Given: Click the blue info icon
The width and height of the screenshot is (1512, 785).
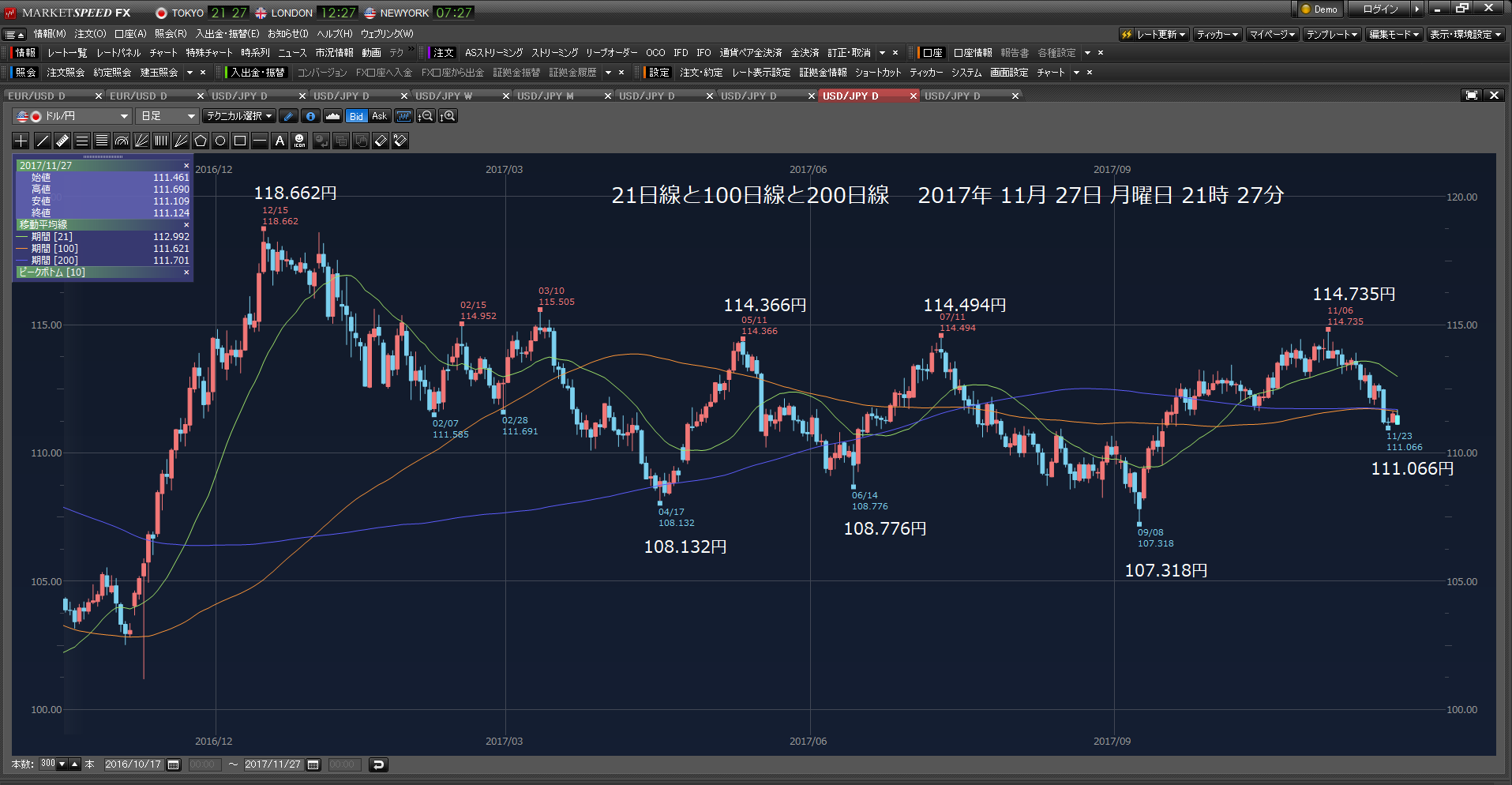Looking at the screenshot, I should 310,116.
